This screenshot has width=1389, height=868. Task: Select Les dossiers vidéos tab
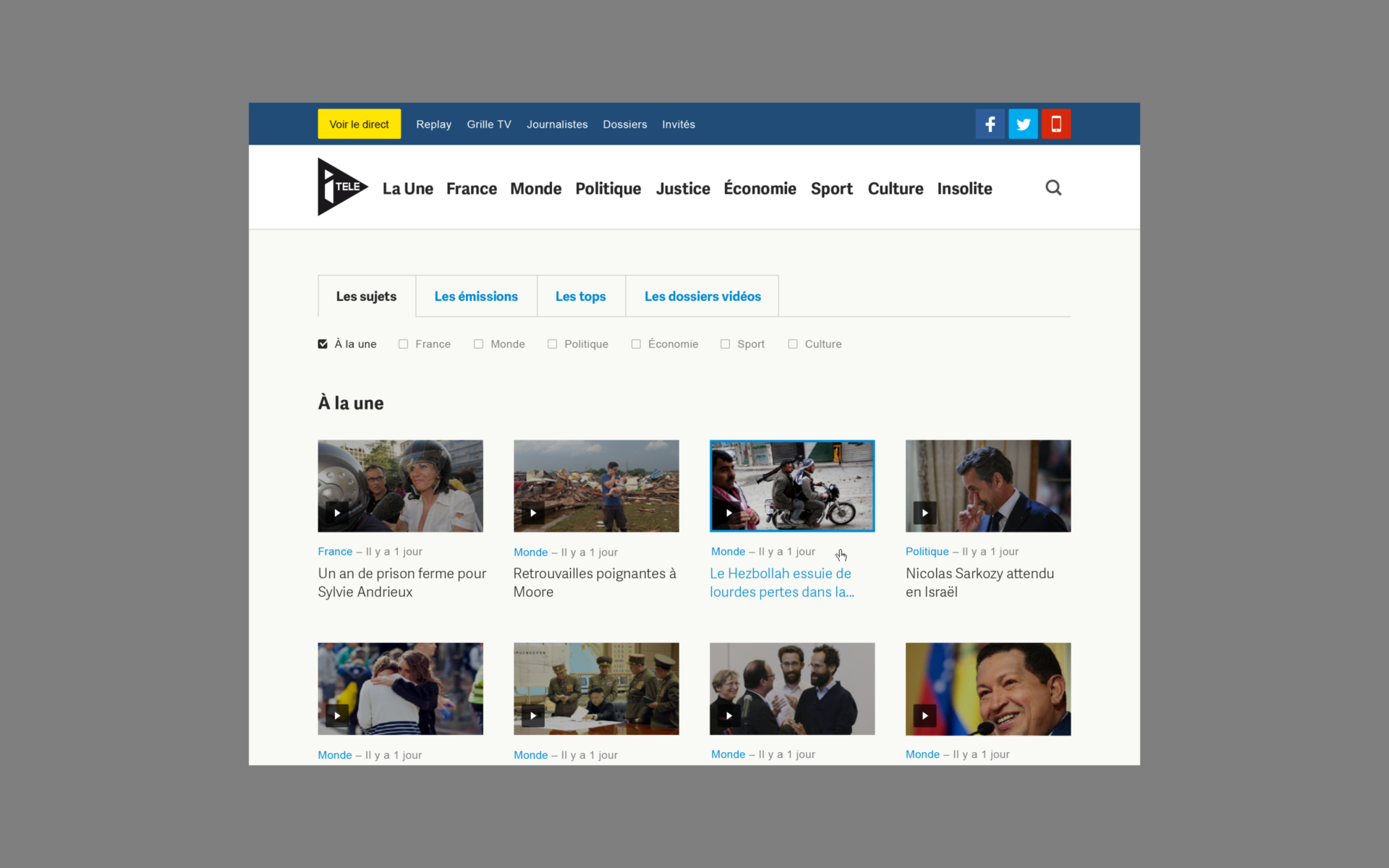coord(702,297)
